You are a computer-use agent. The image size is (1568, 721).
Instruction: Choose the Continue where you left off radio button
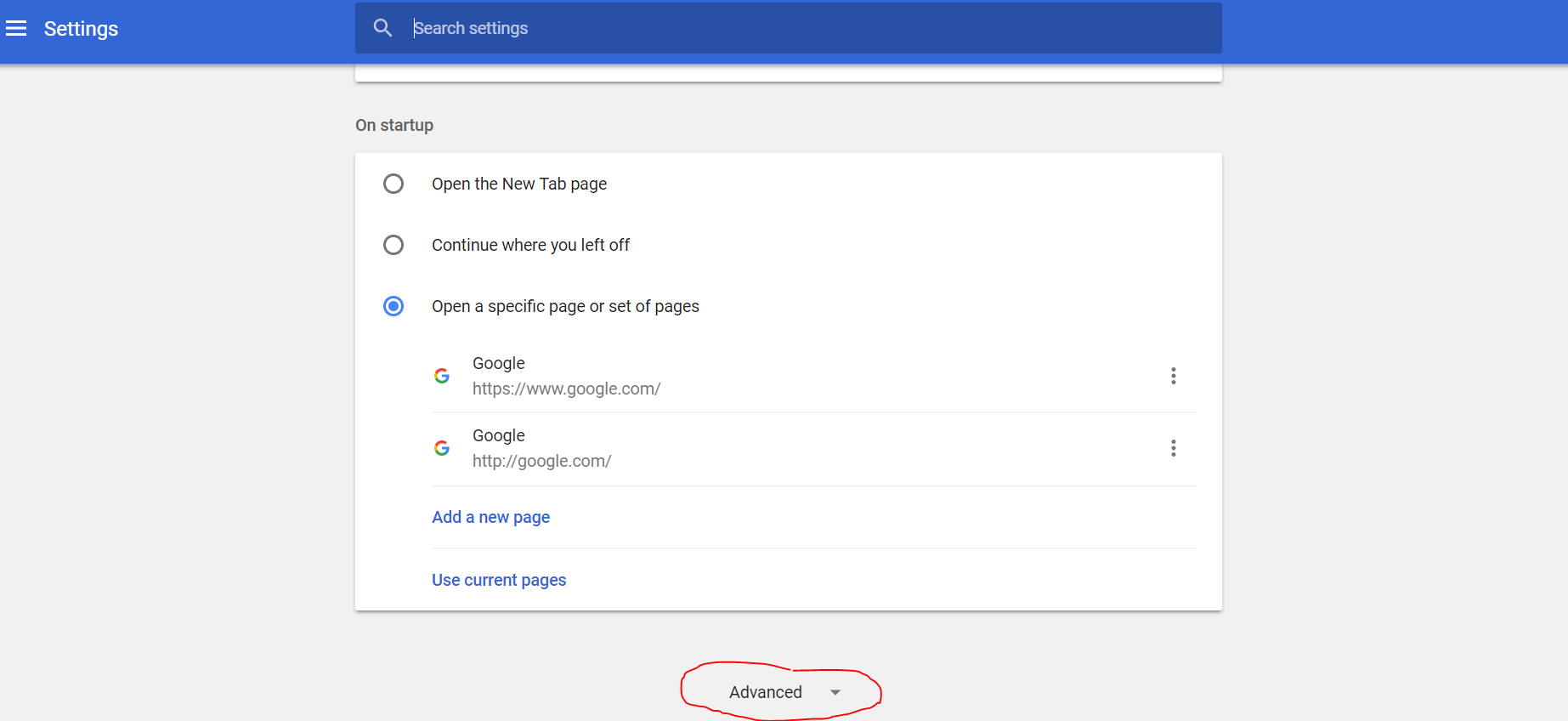tap(393, 245)
